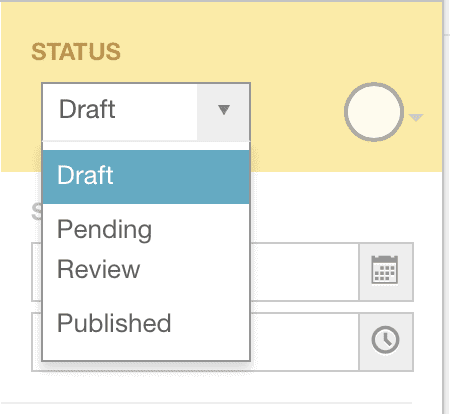This screenshot has height=414, width=450.
Task: Select the highlighted Draft option
Action: click(146, 177)
